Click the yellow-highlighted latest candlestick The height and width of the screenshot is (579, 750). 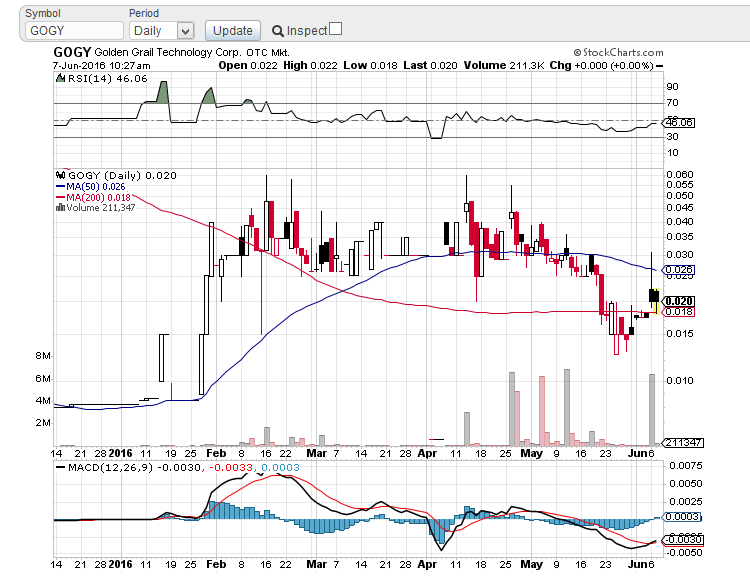[x=657, y=301]
